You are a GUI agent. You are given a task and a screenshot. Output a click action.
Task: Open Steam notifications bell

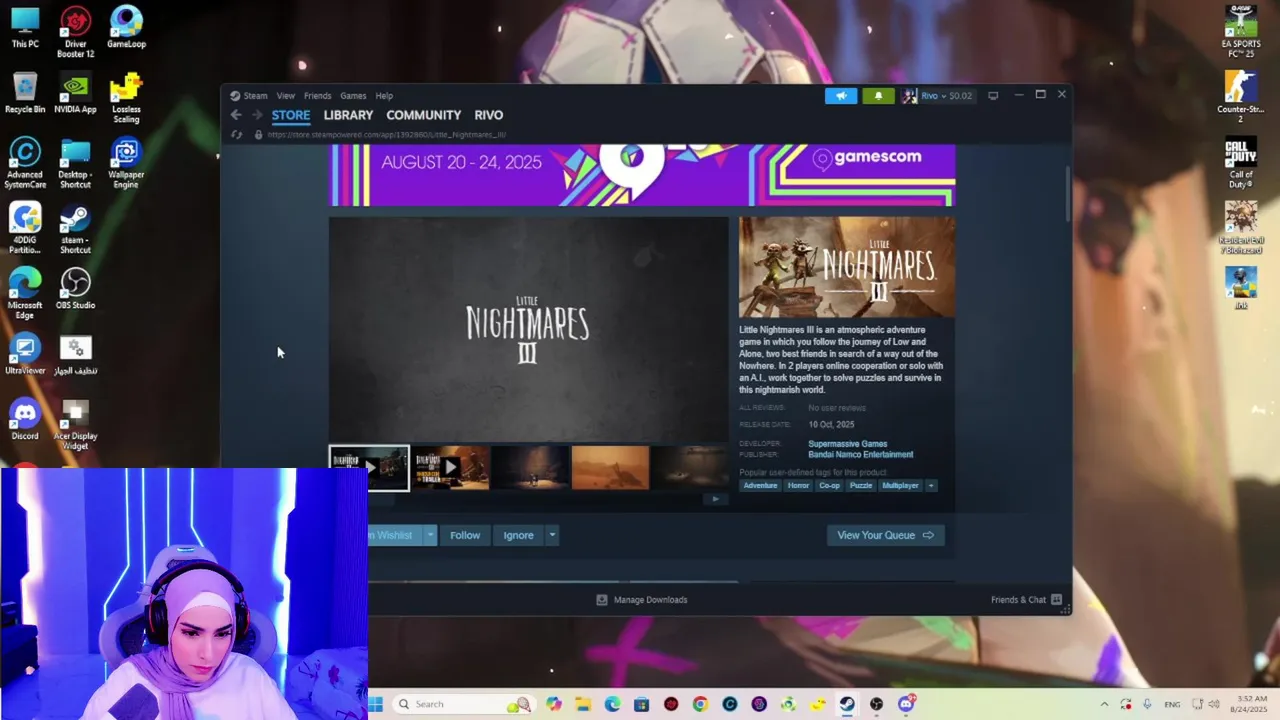coord(878,96)
